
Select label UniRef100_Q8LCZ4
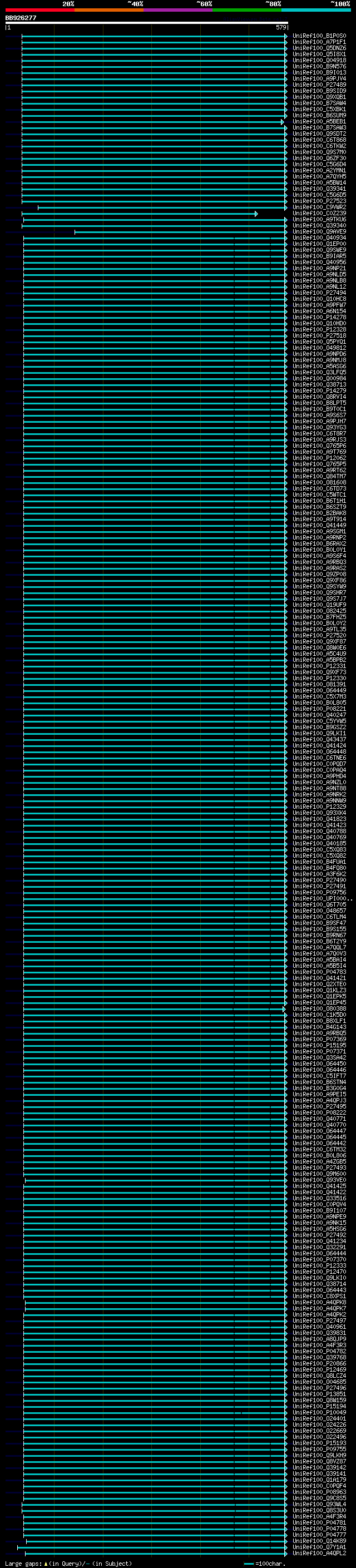click(319, 1376)
